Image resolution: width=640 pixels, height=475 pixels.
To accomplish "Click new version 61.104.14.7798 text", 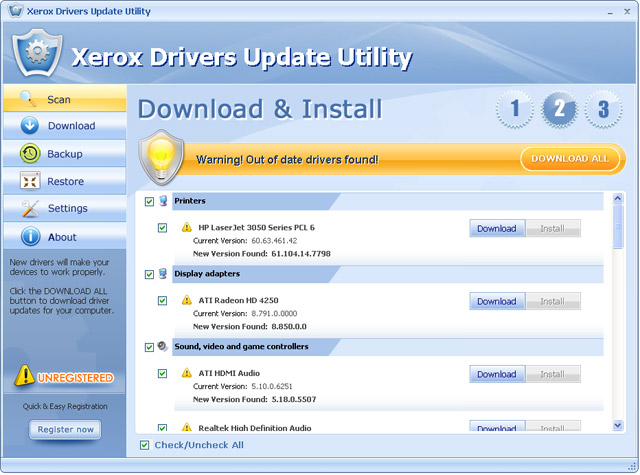I will (x=301, y=253).
